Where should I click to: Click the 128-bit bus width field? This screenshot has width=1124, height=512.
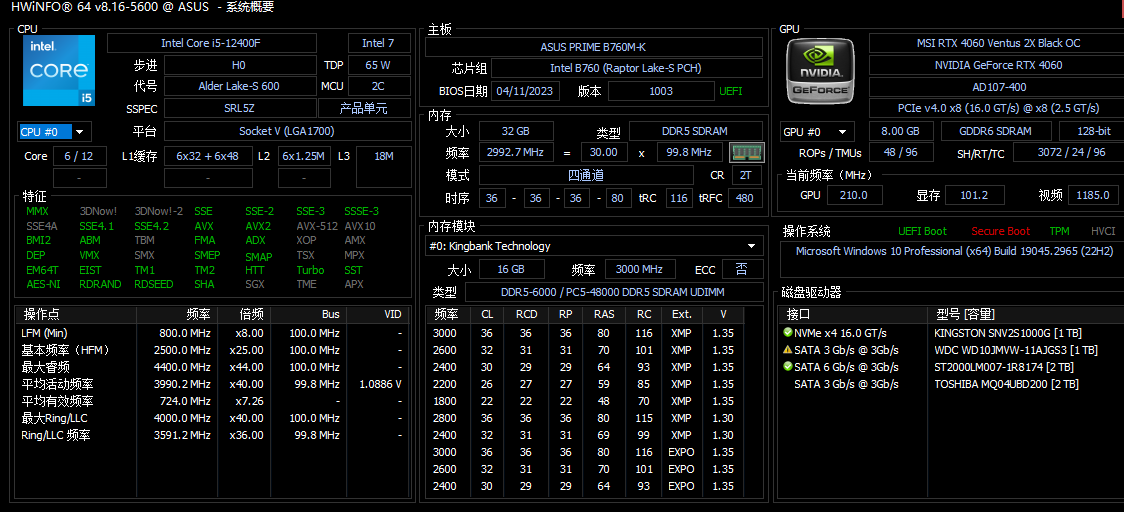point(1093,131)
